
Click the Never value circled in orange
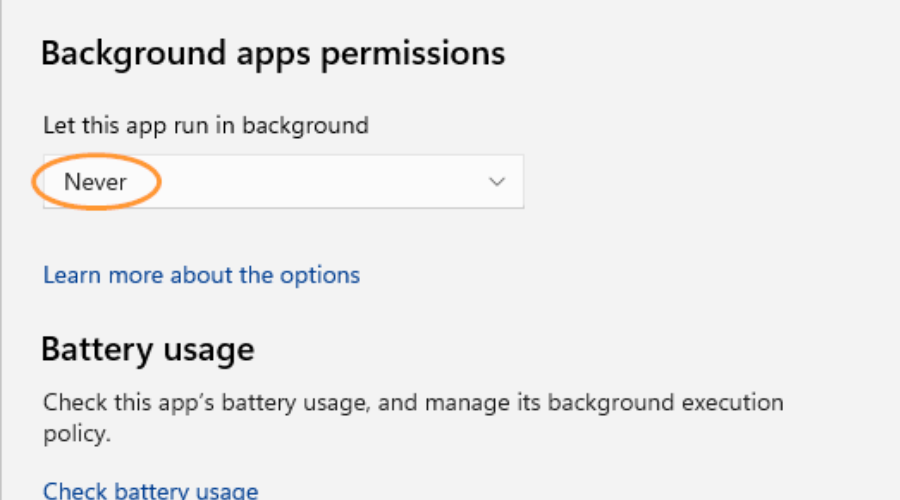(x=96, y=182)
